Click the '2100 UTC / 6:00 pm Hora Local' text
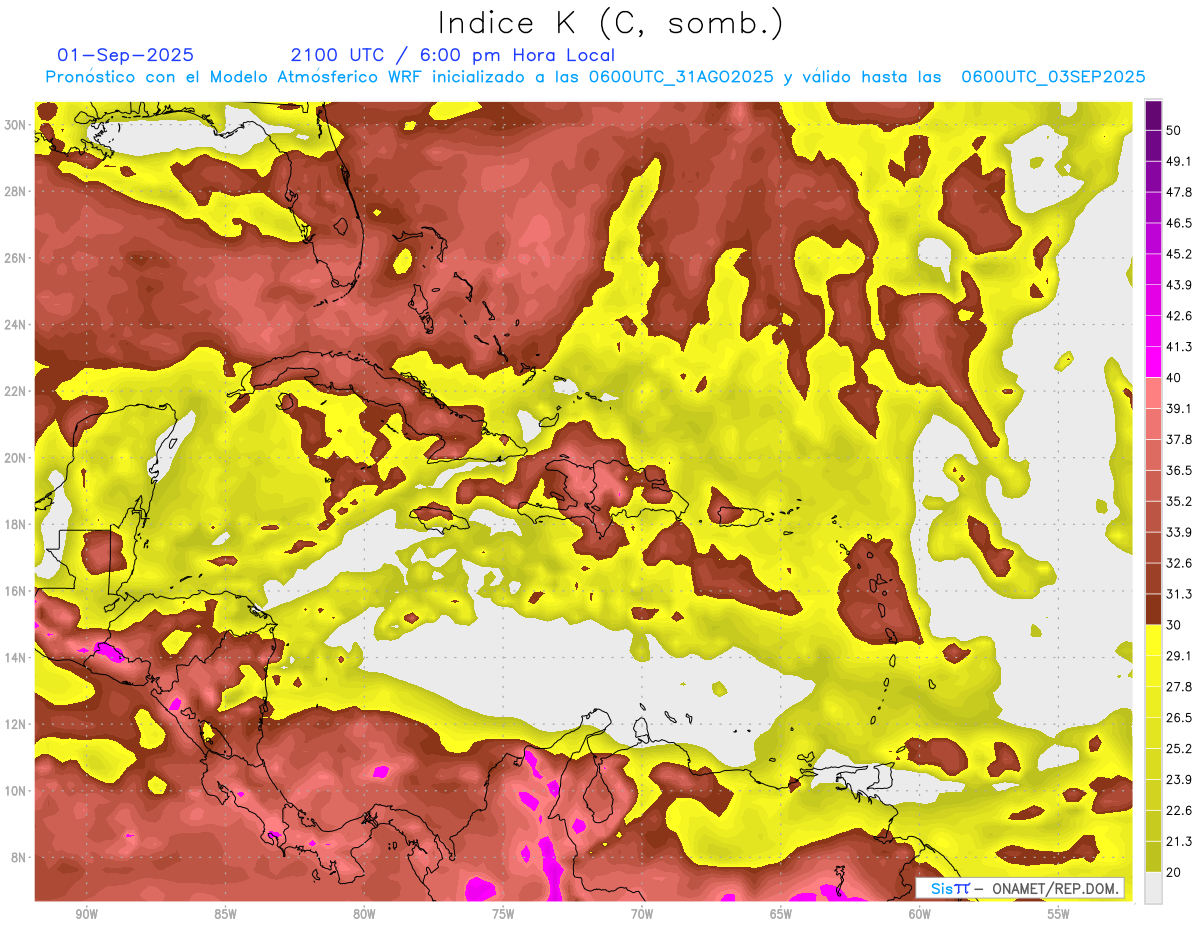Viewport: 1200px width, 927px height. click(453, 55)
